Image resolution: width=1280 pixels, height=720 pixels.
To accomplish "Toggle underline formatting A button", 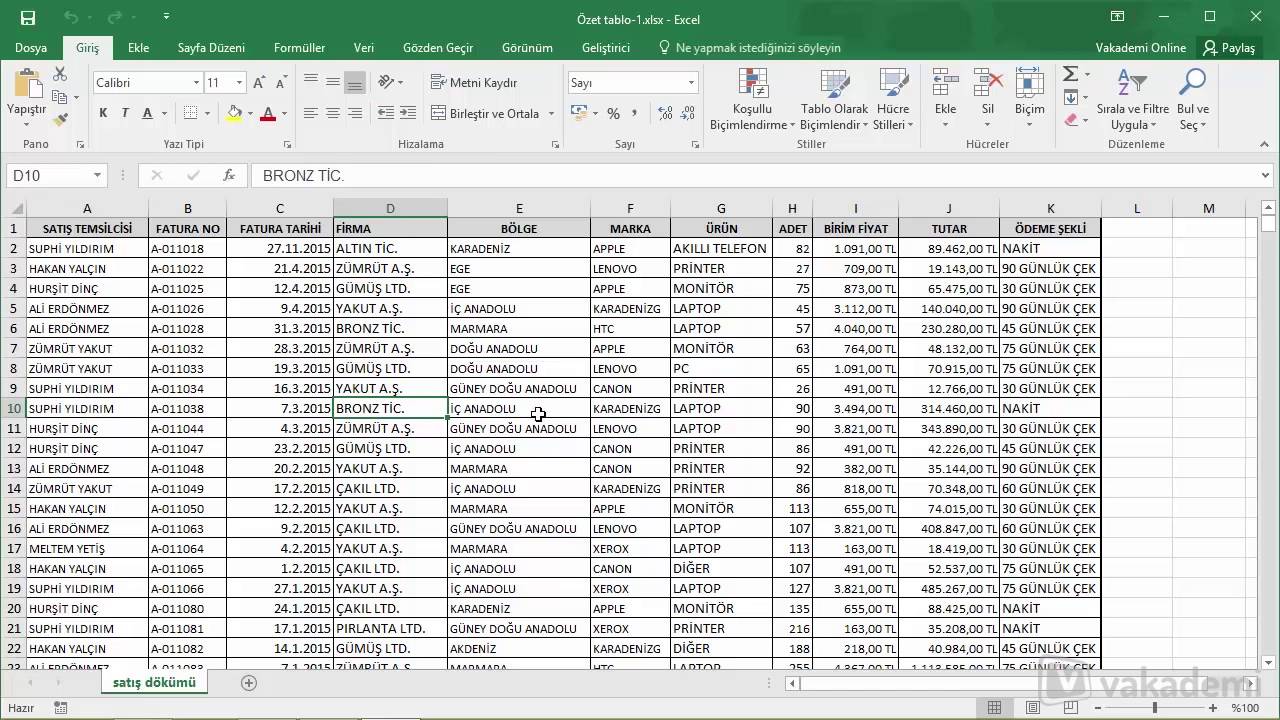I will tap(147, 114).
